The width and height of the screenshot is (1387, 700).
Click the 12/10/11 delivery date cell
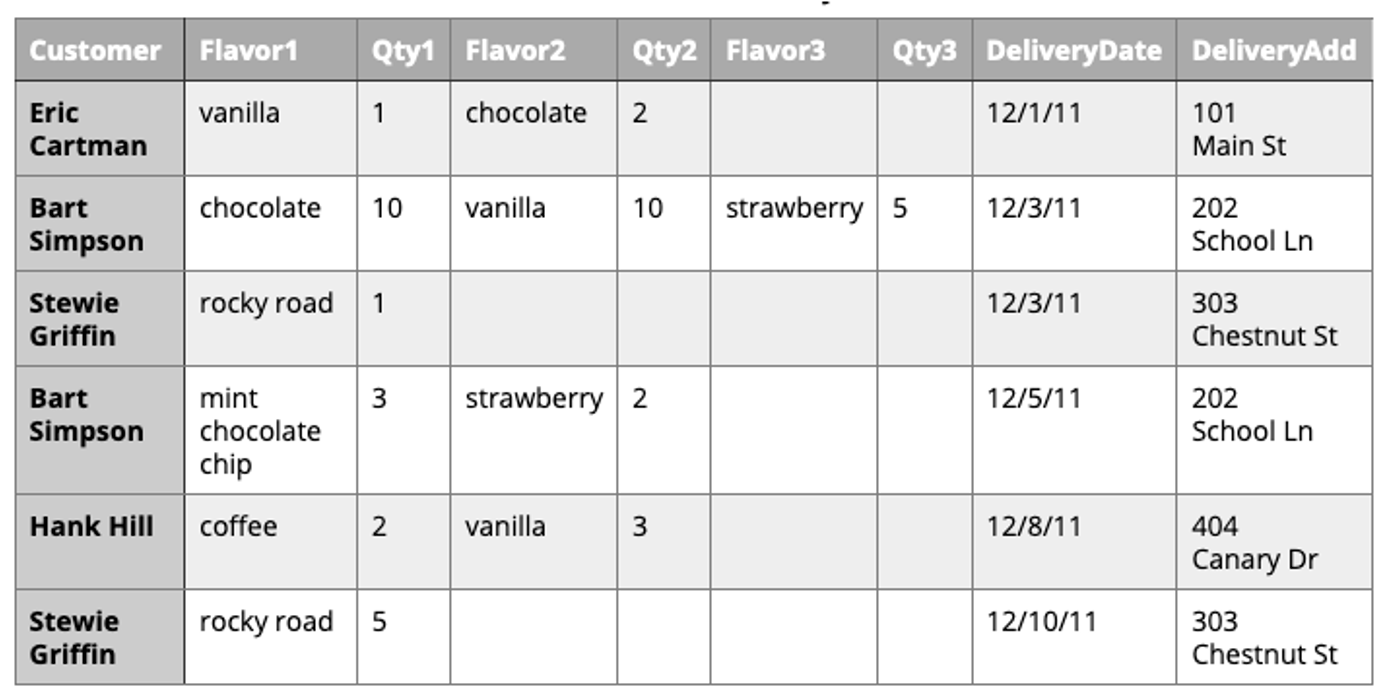click(1041, 622)
